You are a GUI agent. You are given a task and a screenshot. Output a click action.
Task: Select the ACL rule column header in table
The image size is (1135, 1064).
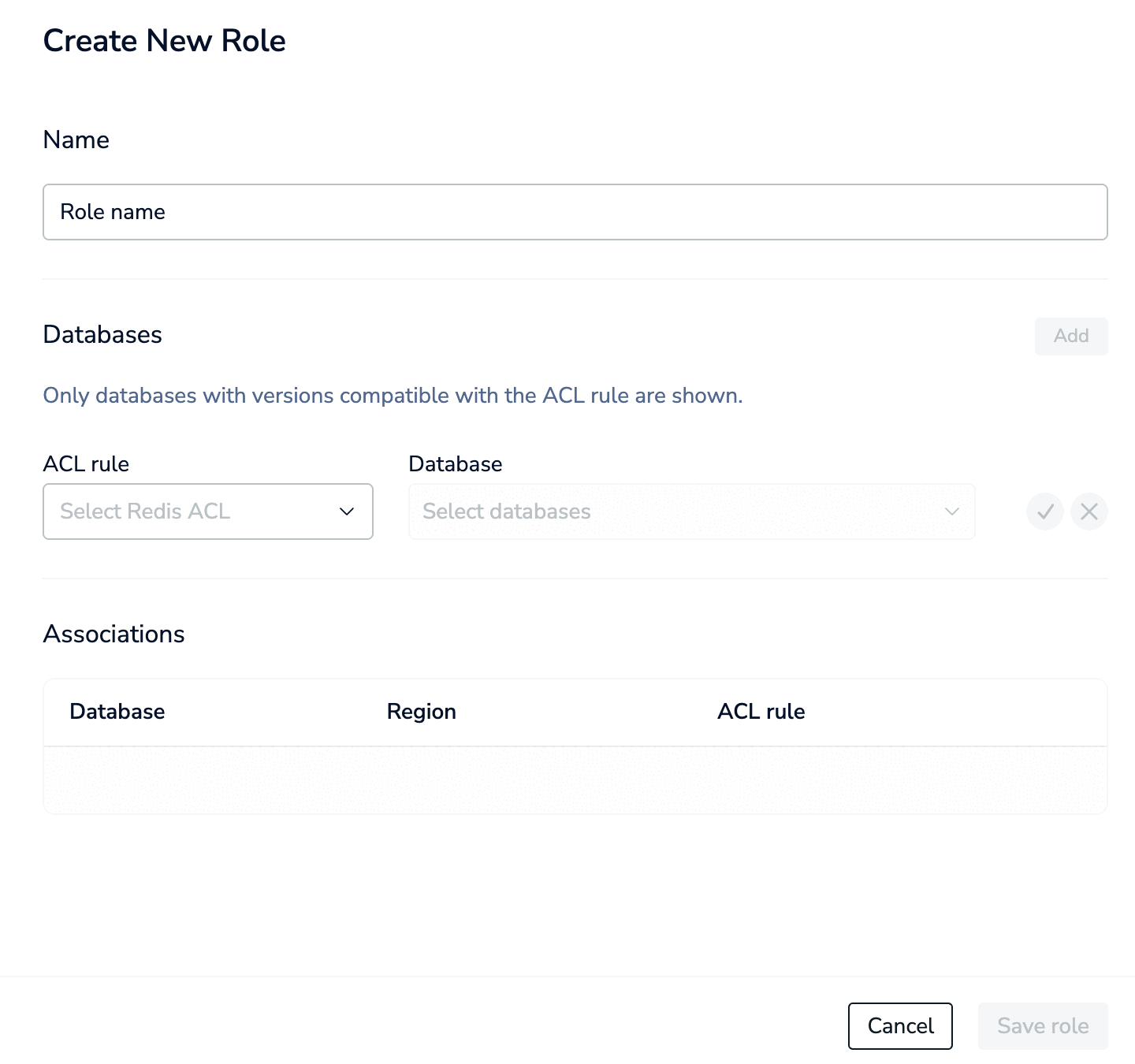[761, 712]
